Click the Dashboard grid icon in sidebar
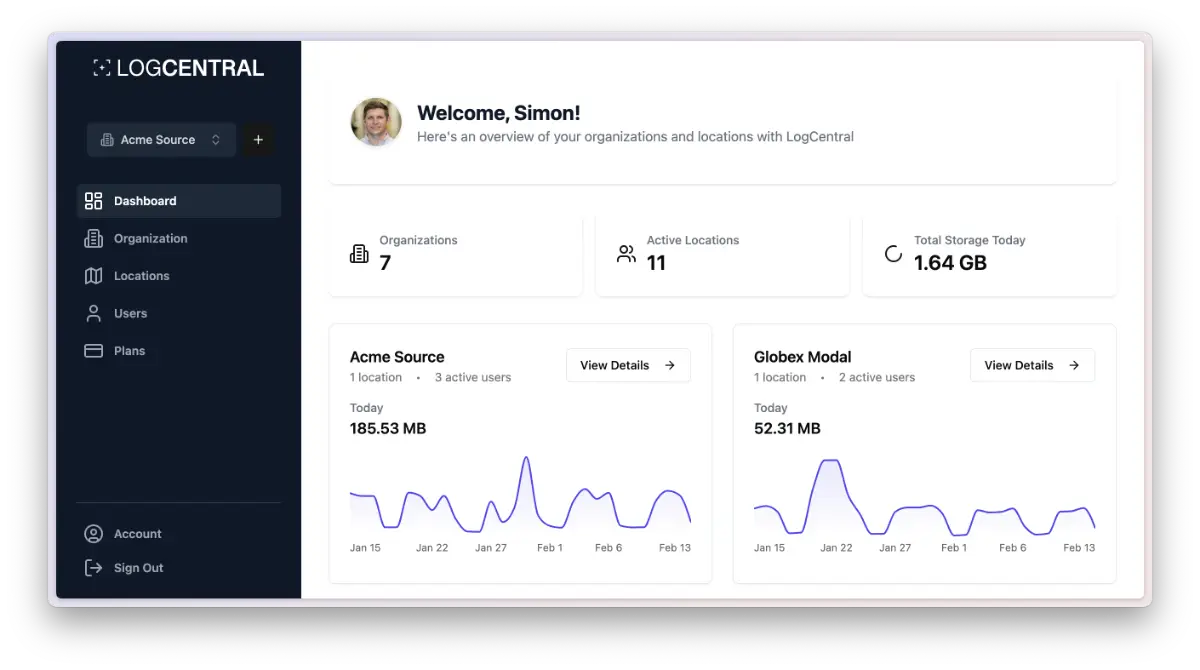Viewport: 1200px width, 670px height. (x=94, y=201)
